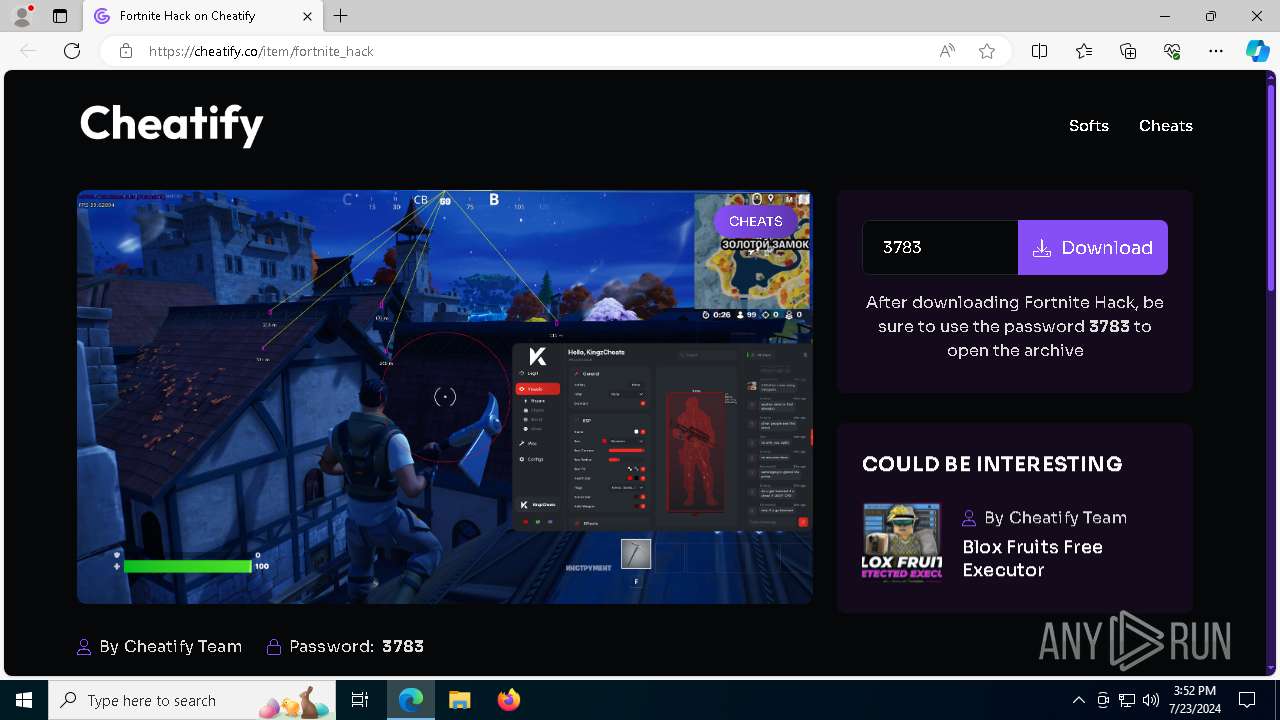Viewport: 1280px width, 720px height.
Task: Click the purple CHEATS category badge
Action: pos(755,221)
